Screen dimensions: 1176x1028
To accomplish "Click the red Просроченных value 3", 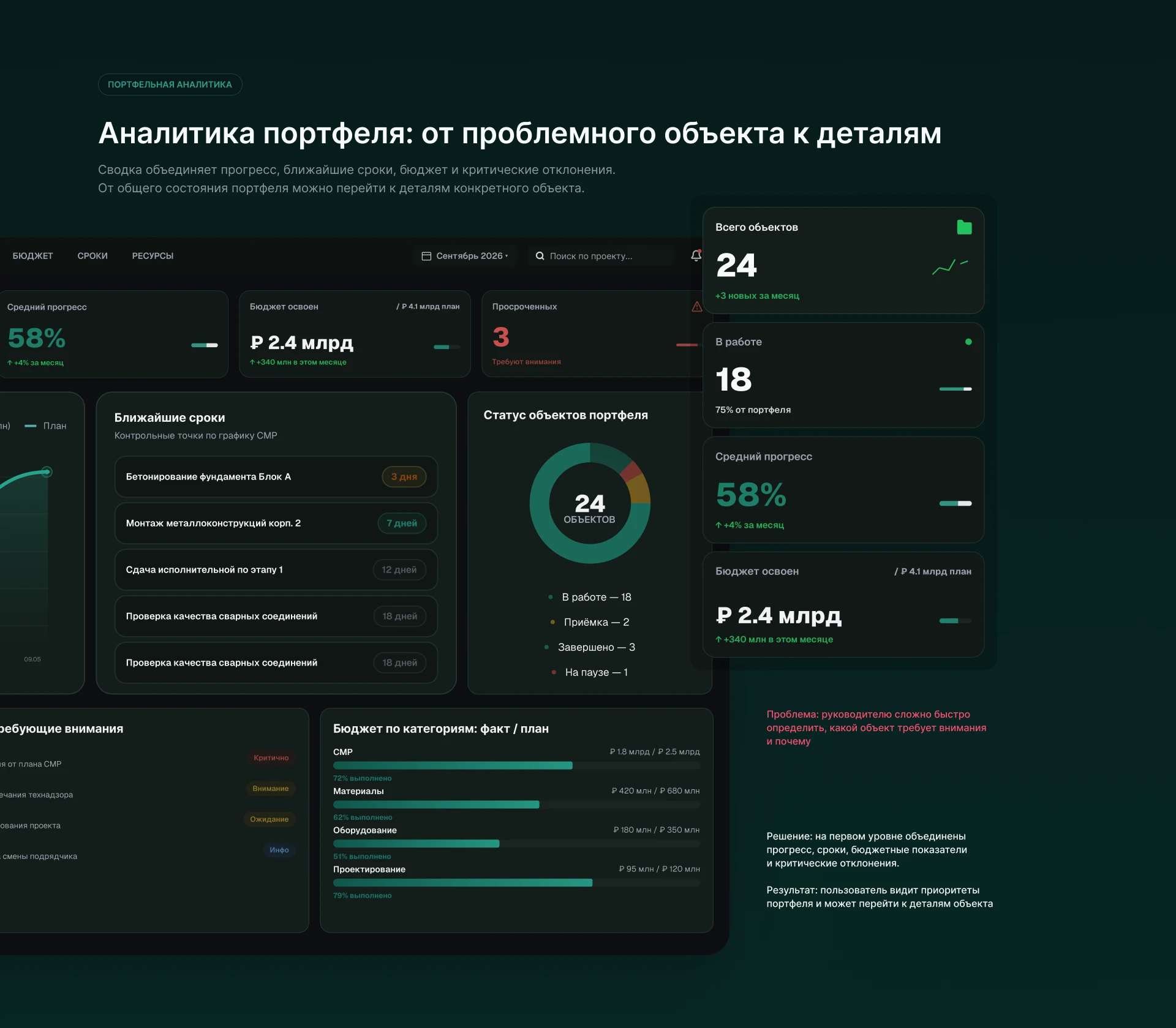I will tap(501, 337).
